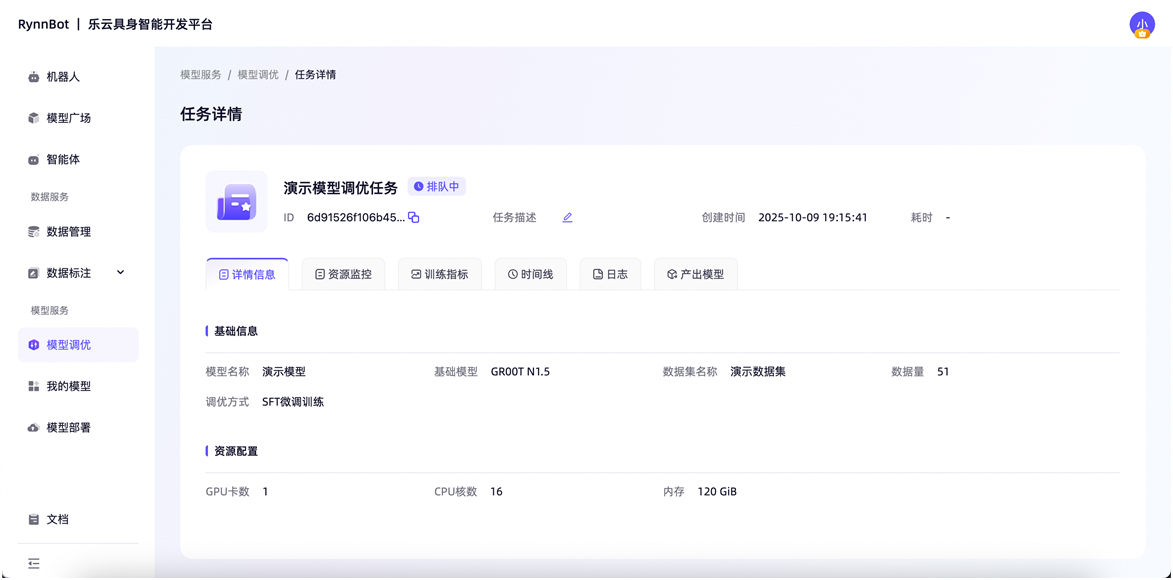The width and height of the screenshot is (1173, 580).
Task: Expand the 数据标注 chevron
Action: [x=120, y=272]
